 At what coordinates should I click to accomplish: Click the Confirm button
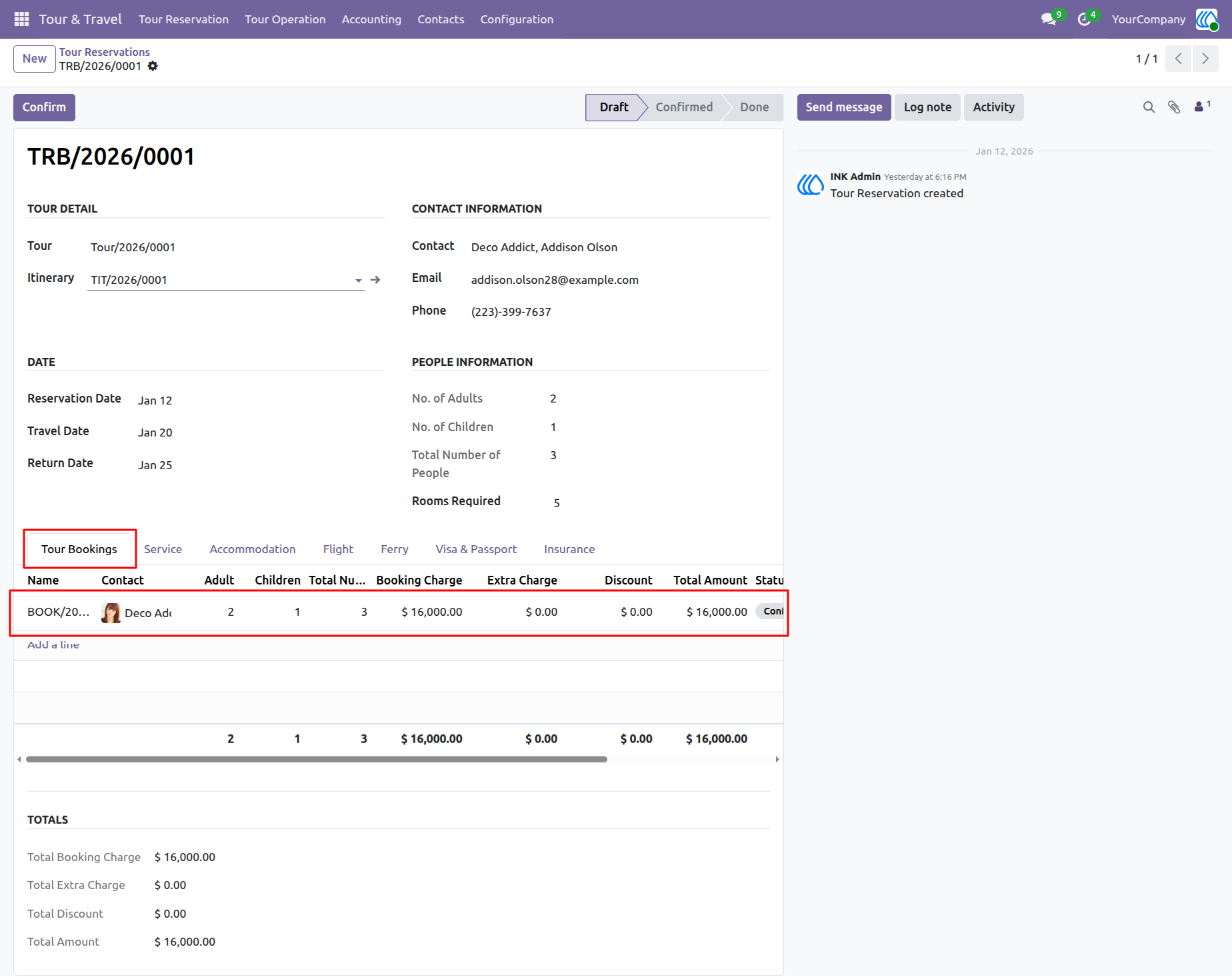pyautogui.click(x=44, y=107)
